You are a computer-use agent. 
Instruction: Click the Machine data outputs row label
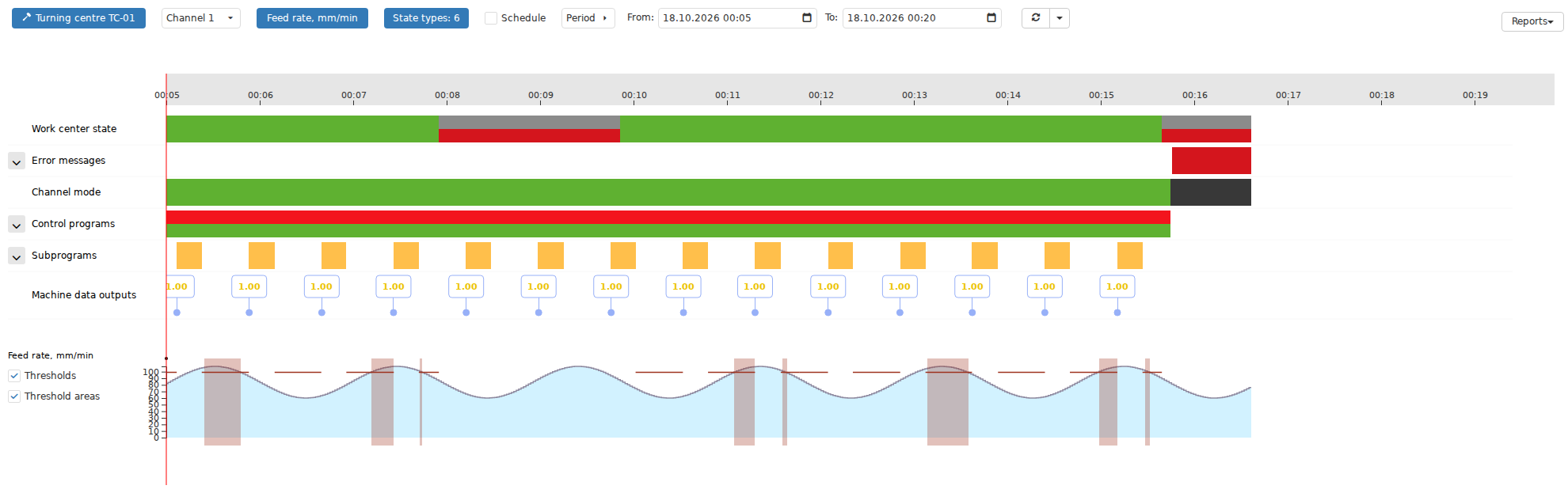(x=84, y=295)
